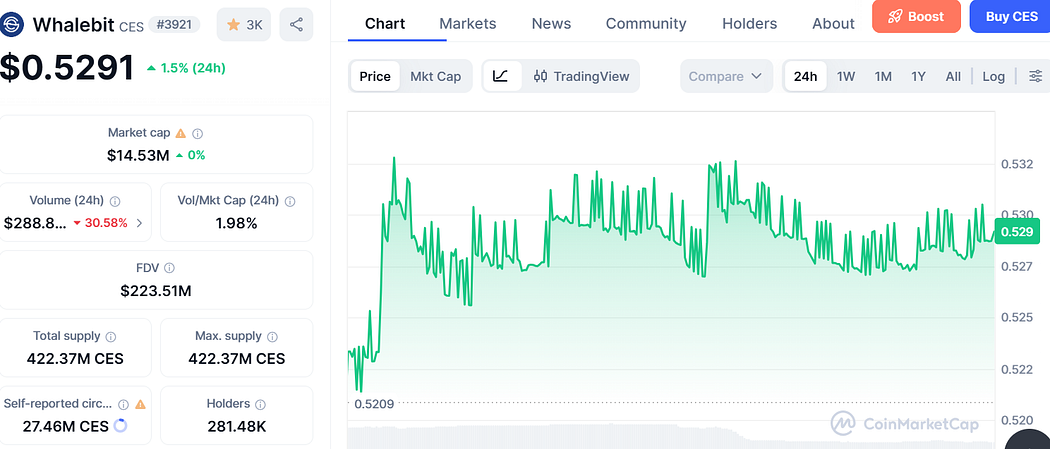Open the About tab
The image size is (1050, 449).
coord(833,23)
